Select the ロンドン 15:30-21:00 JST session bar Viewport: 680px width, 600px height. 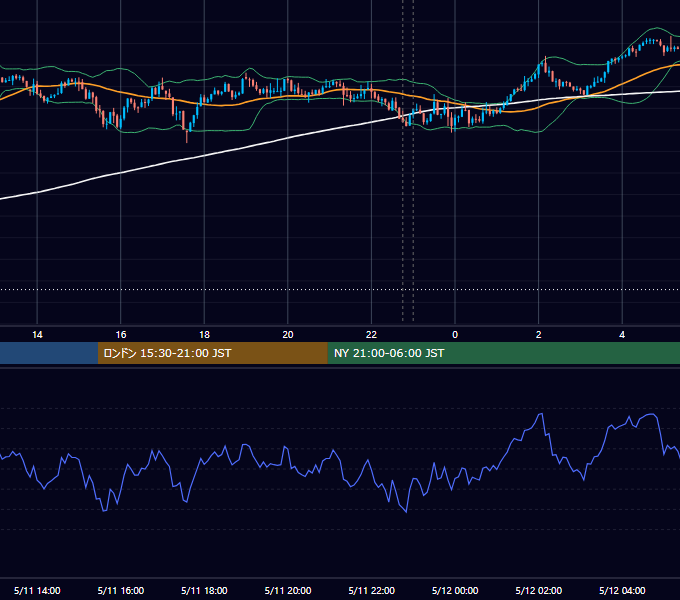[x=212, y=353]
